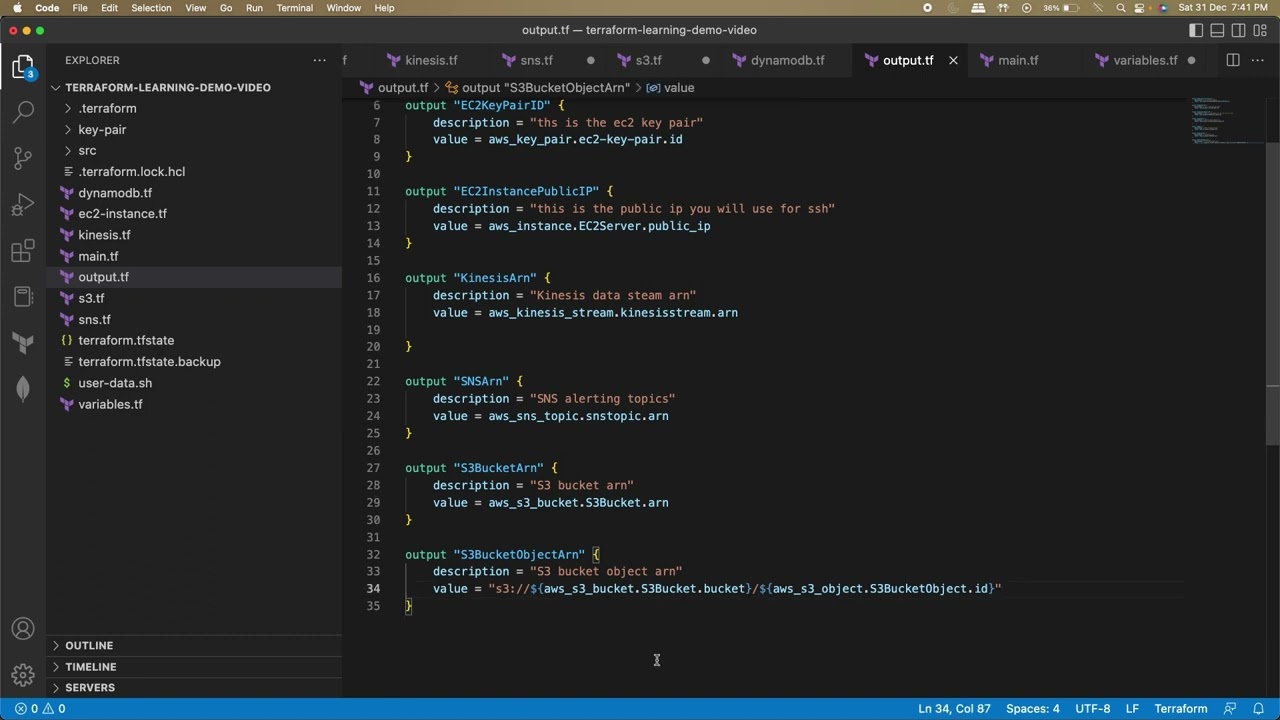The width and height of the screenshot is (1280, 720).
Task: Click the battery status menu bar icon
Action: (1071, 8)
